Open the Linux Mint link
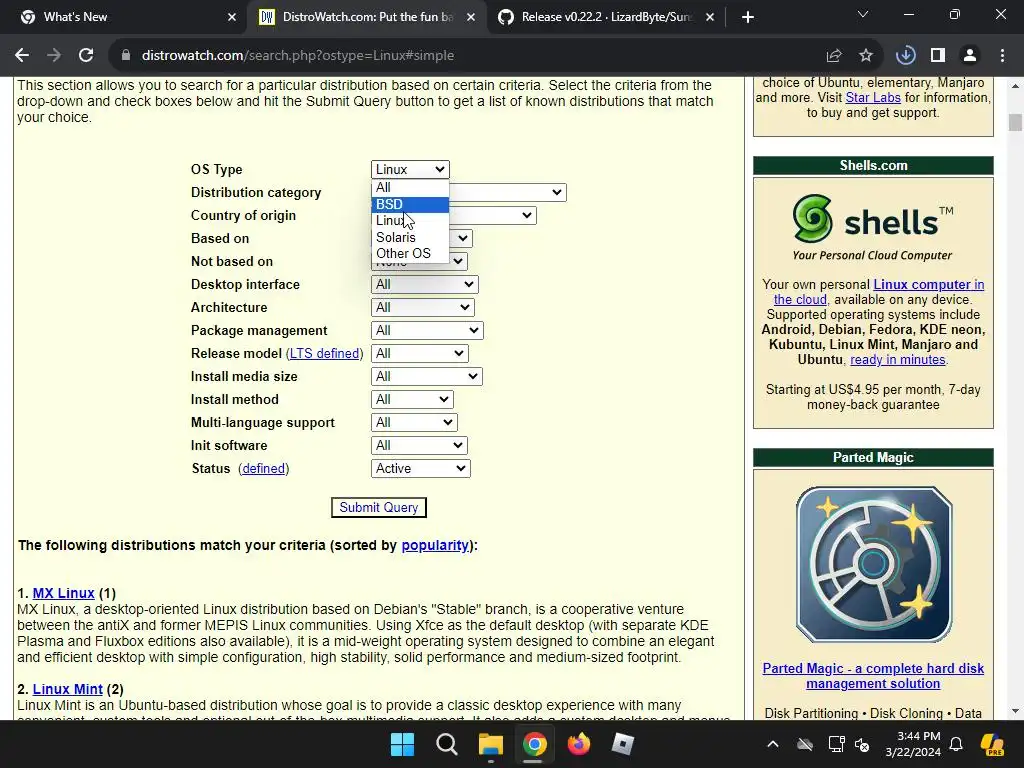 tap(68, 689)
